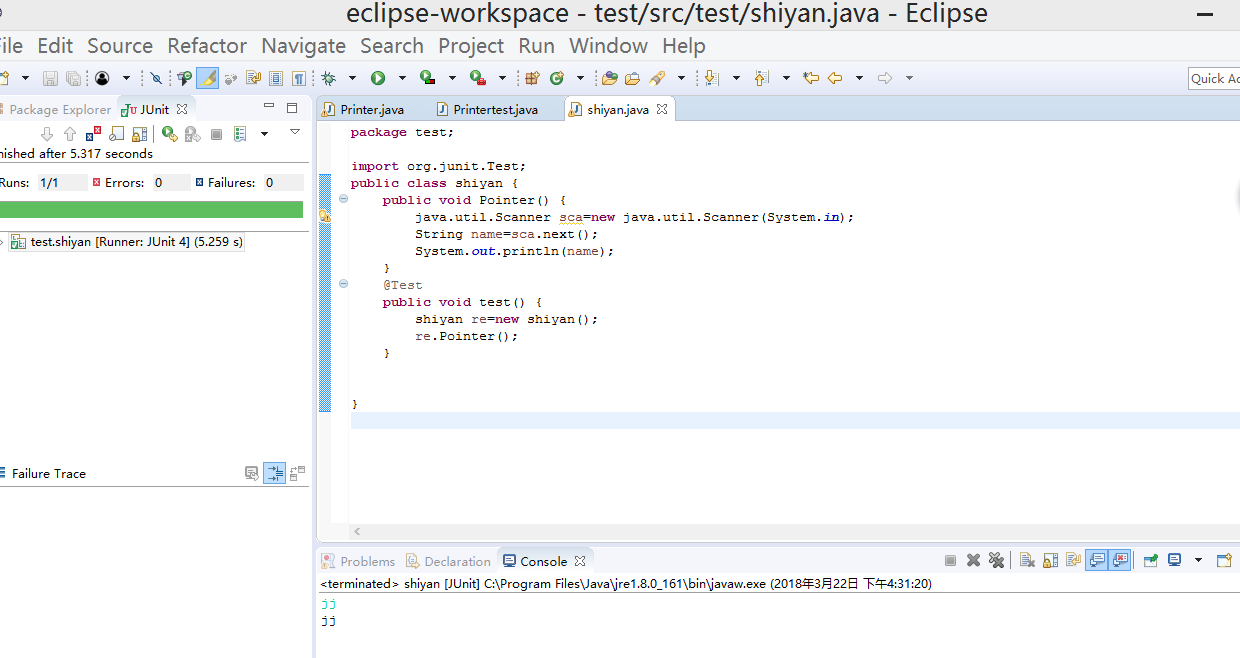Click the New Java Class icon
This screenshot has height=658, width=1240.
pos(556,78)
